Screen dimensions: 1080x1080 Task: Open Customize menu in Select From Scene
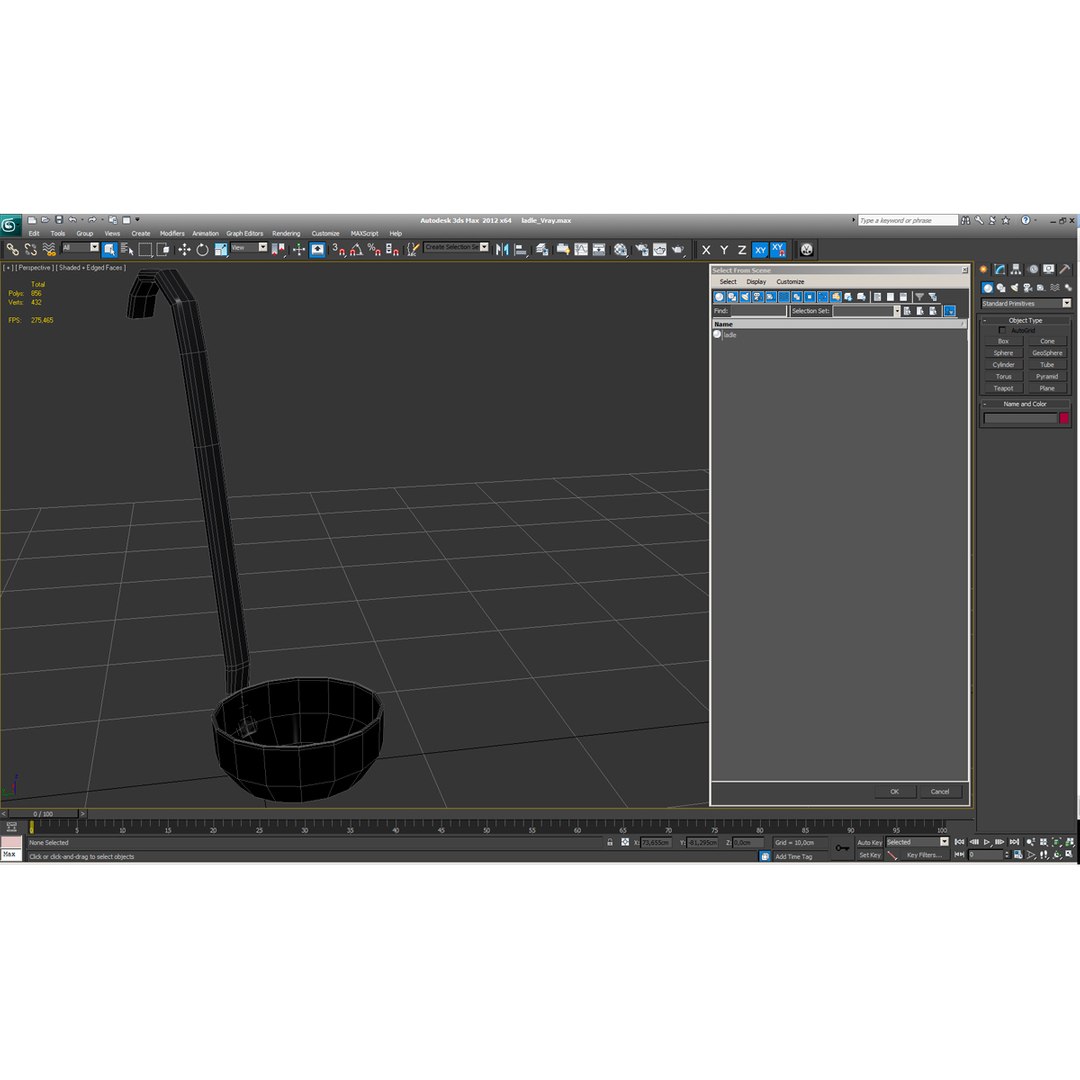(790, 282)
